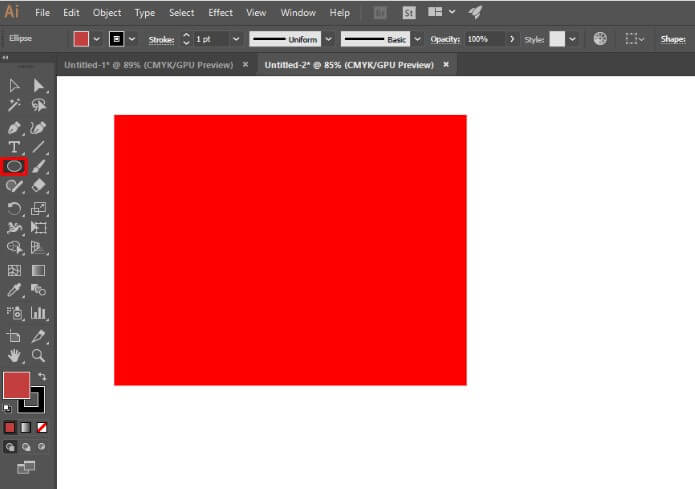The width and height of the screenshot is (695, 489).
Task: Open the File menu
Action: 43,12
